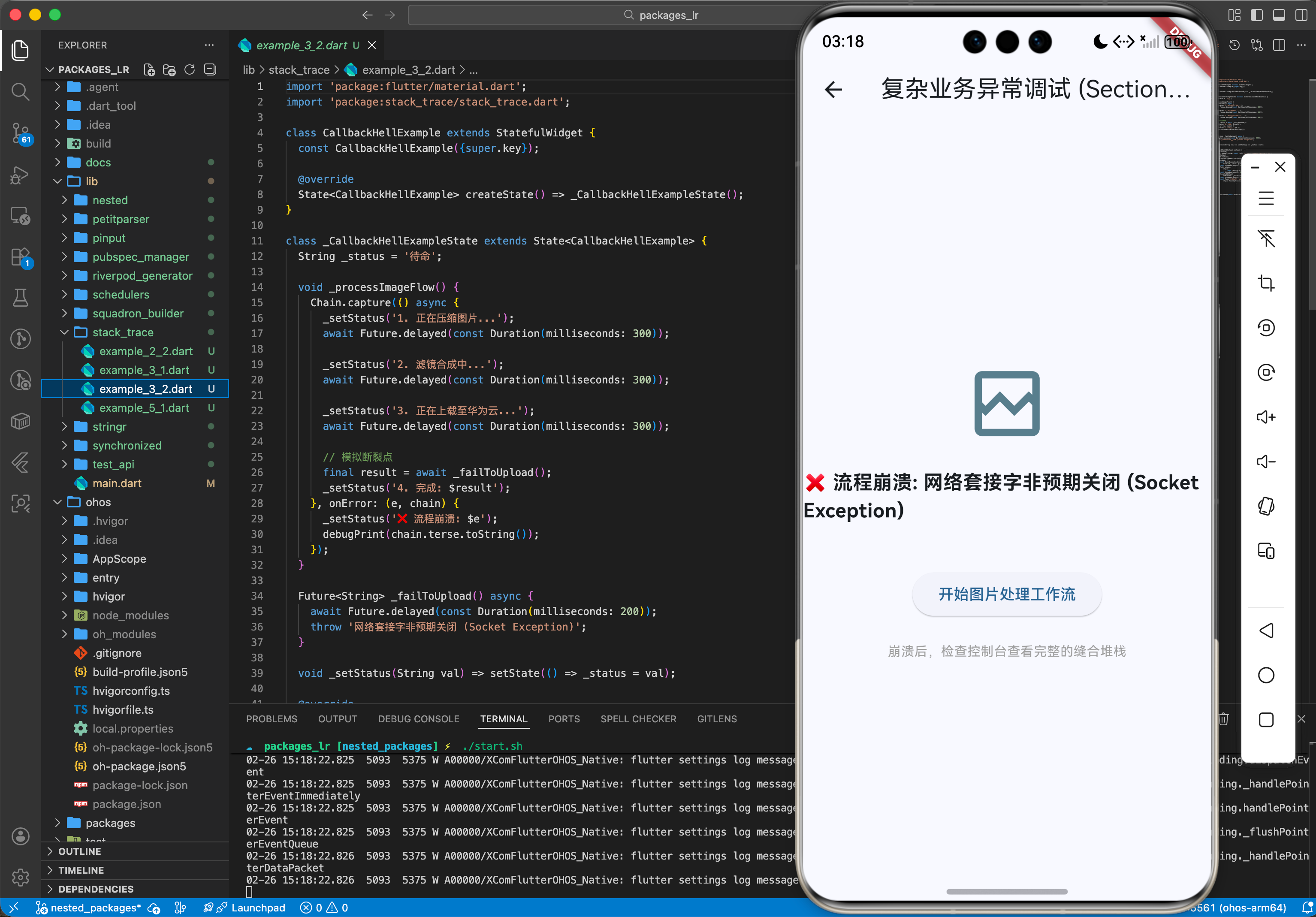Image resolution: width=1316 pixels, height=917 pixels.
Task: Switch to the OUTPUT panel tab
Action: click(338, 719)
